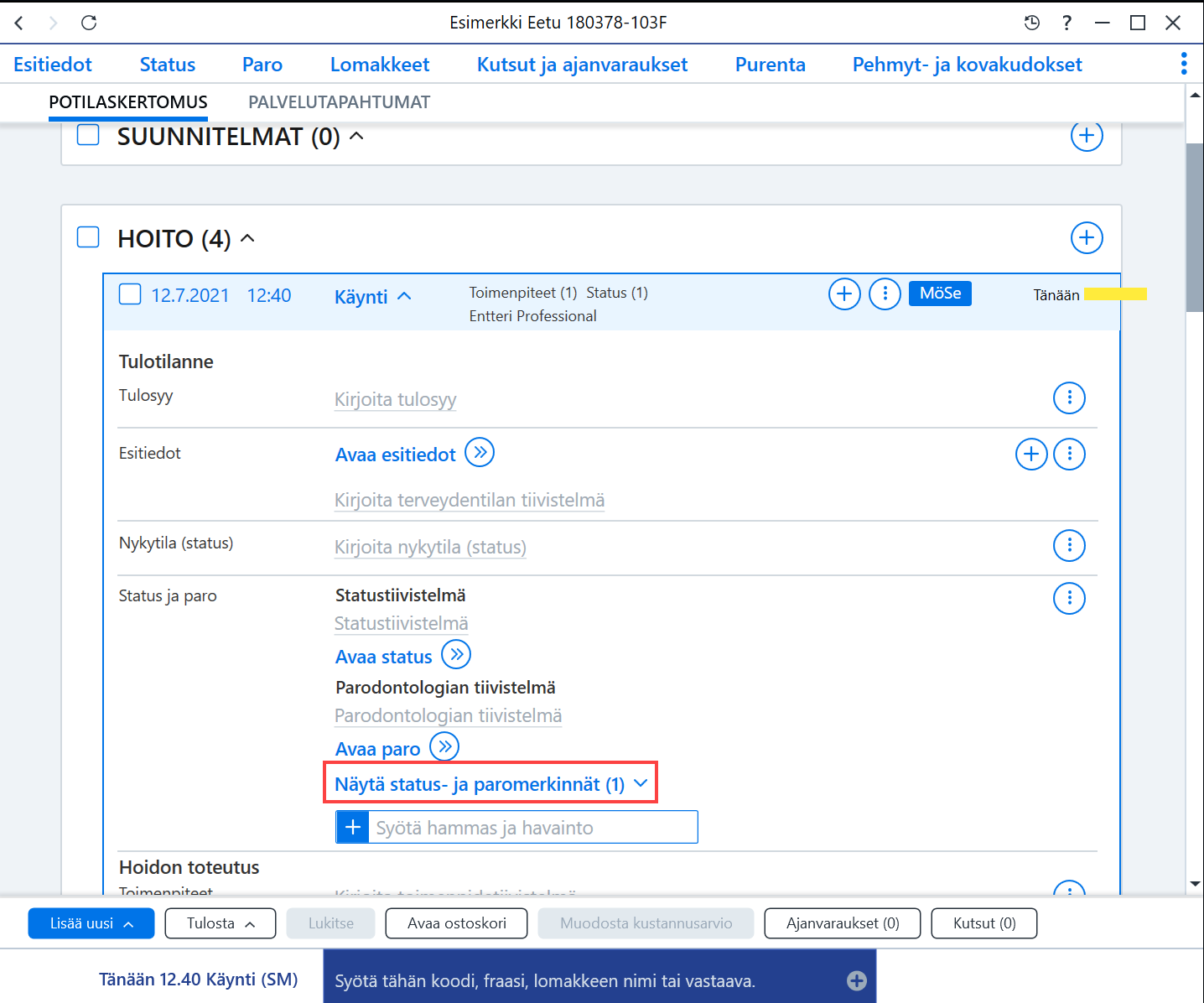The image size is (1204, 1003).
Task: Open the Lomakkeet menu item
Action: coord(379,65)
